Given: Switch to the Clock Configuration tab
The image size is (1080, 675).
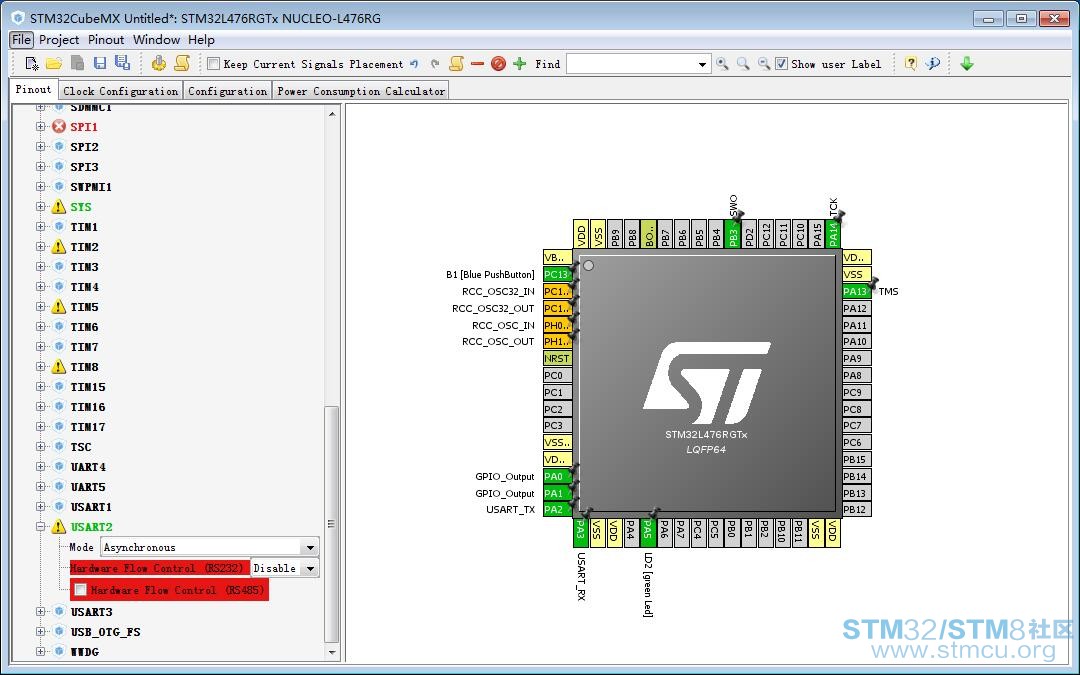Looking at the screenshot, I should (x=121, y=91).
